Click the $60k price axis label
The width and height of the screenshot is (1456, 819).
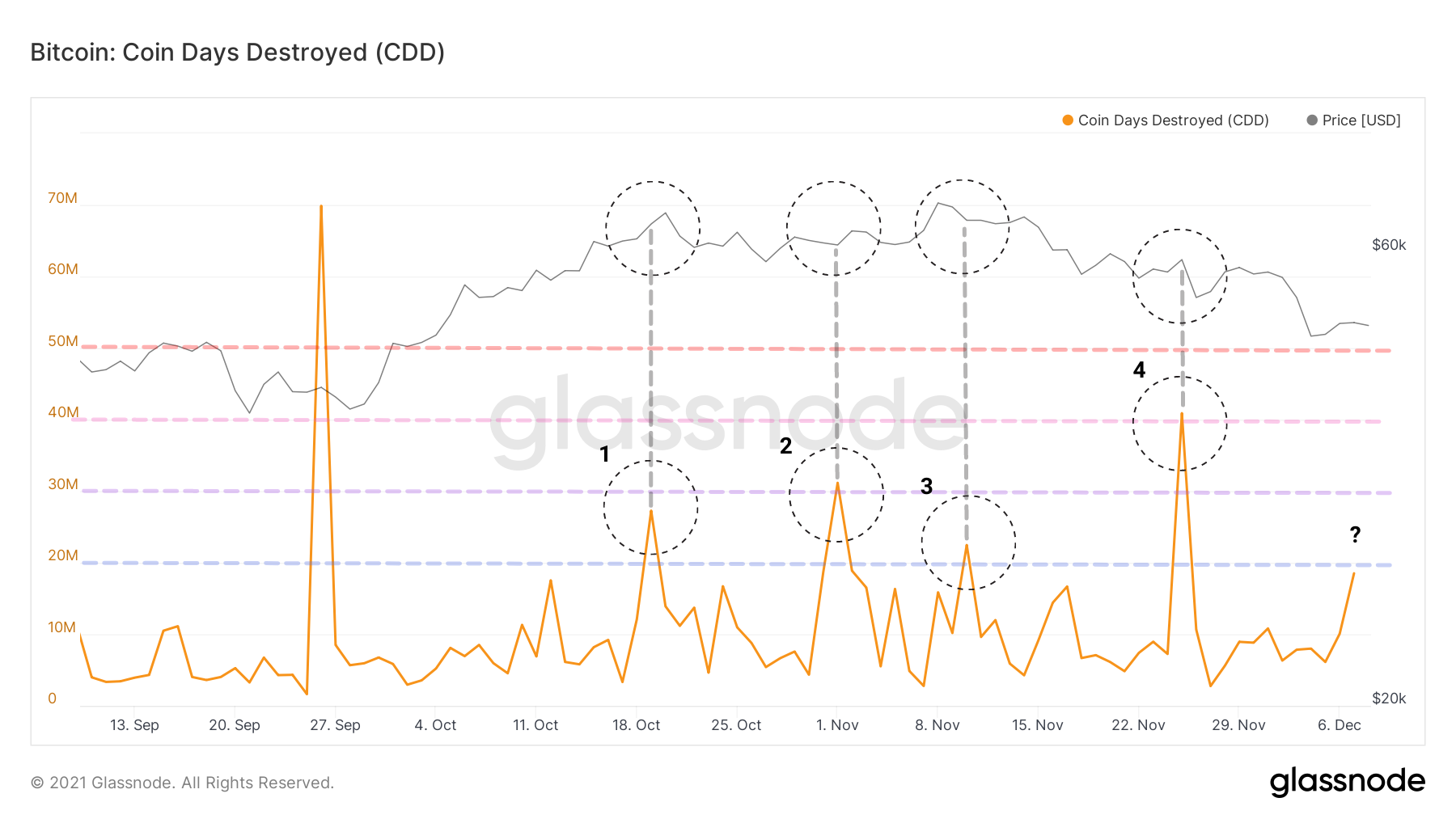1389,245
